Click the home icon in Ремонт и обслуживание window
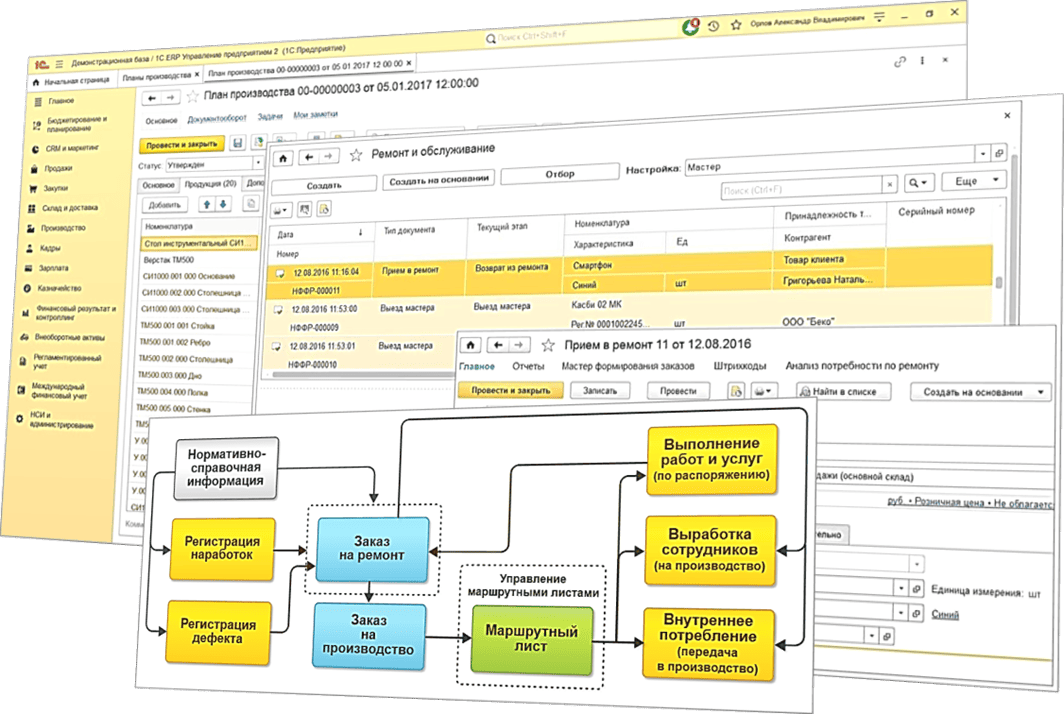 [x=285, y=157]
